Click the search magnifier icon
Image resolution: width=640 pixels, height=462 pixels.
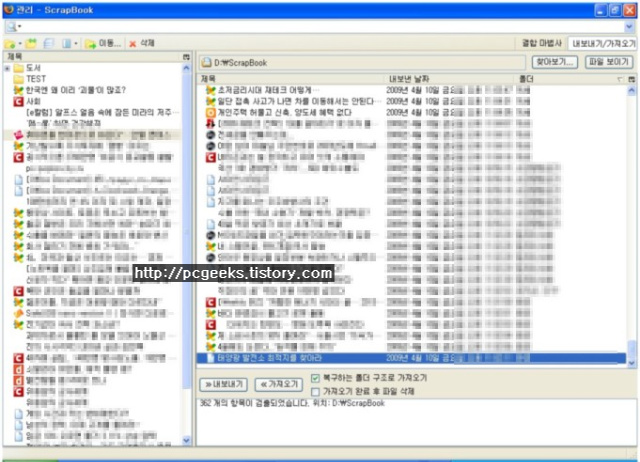click(x=12, y=27)
